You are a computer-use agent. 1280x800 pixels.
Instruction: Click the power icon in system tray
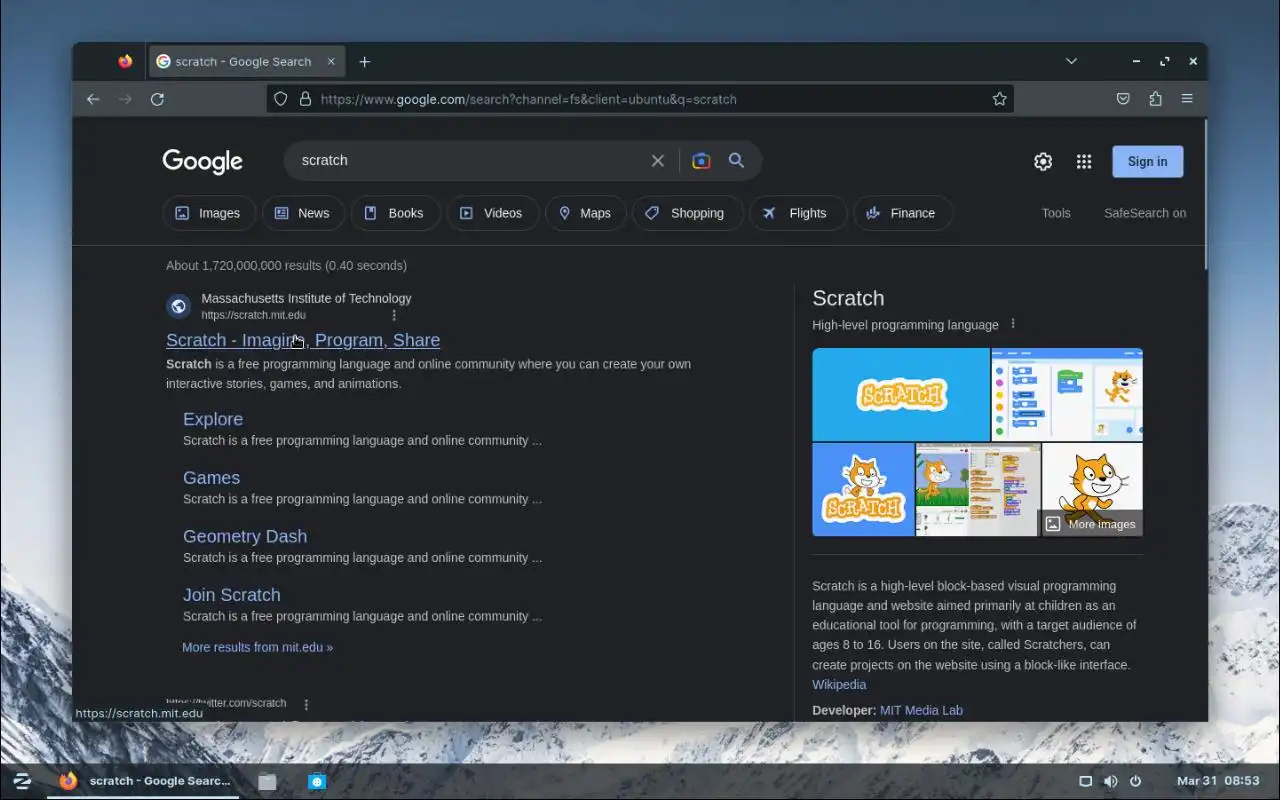[x=1135, y=781]
